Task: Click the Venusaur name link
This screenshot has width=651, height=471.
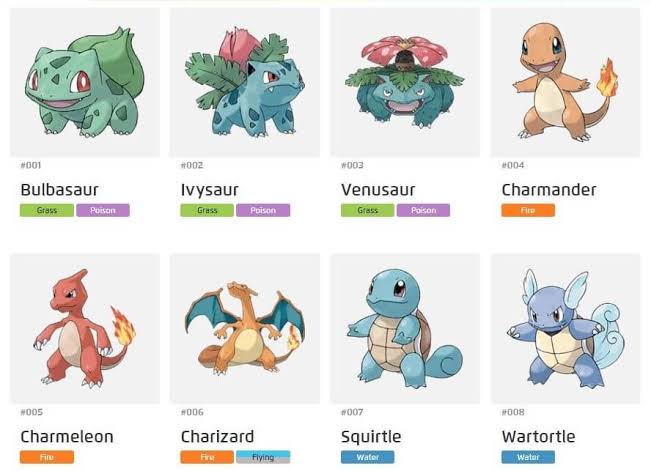Action: pos(378,190)
